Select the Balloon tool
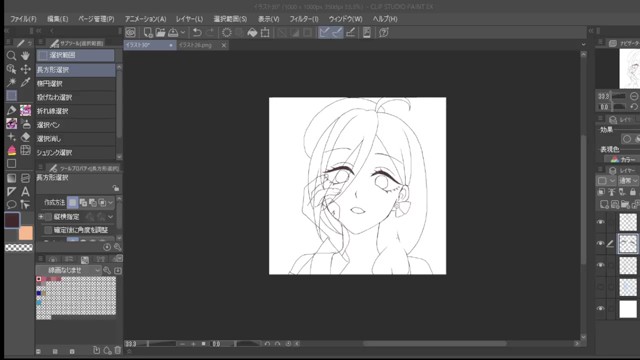This screenshot has width=640, height=360. [11, 204]
